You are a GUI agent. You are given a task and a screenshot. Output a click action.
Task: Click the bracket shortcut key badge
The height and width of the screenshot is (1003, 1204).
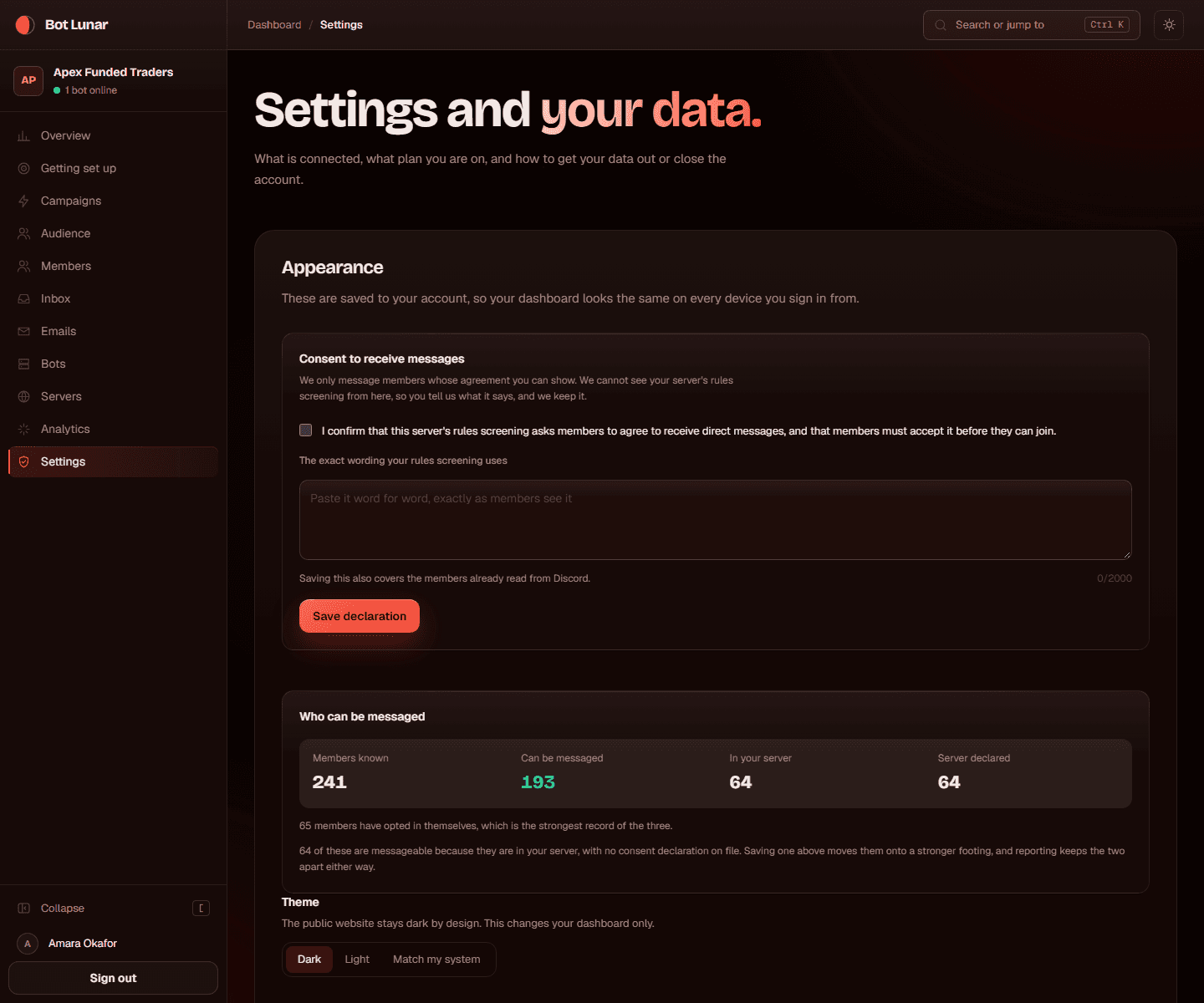coord(201,908)
